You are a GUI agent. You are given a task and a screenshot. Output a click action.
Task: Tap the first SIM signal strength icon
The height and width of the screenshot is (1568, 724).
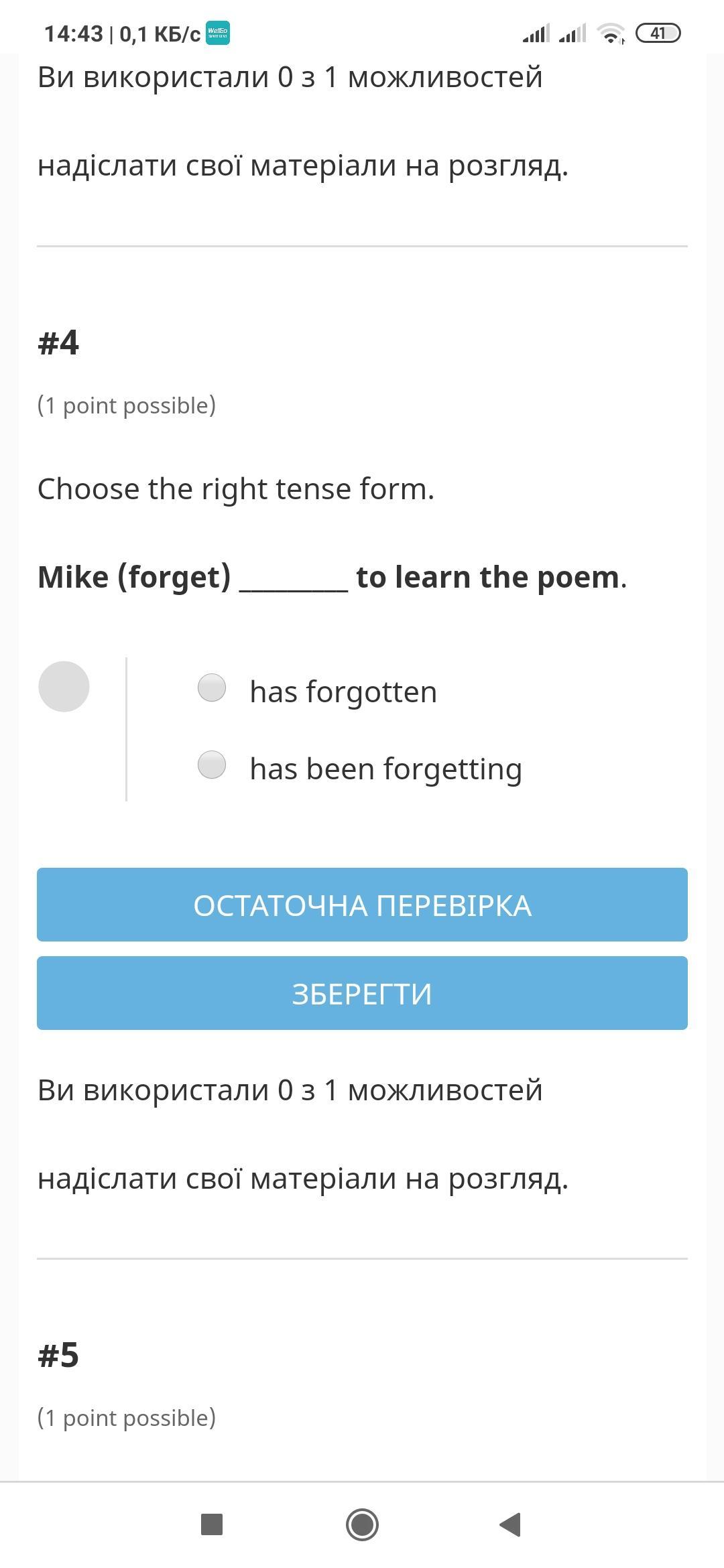[x=536, y=33]
